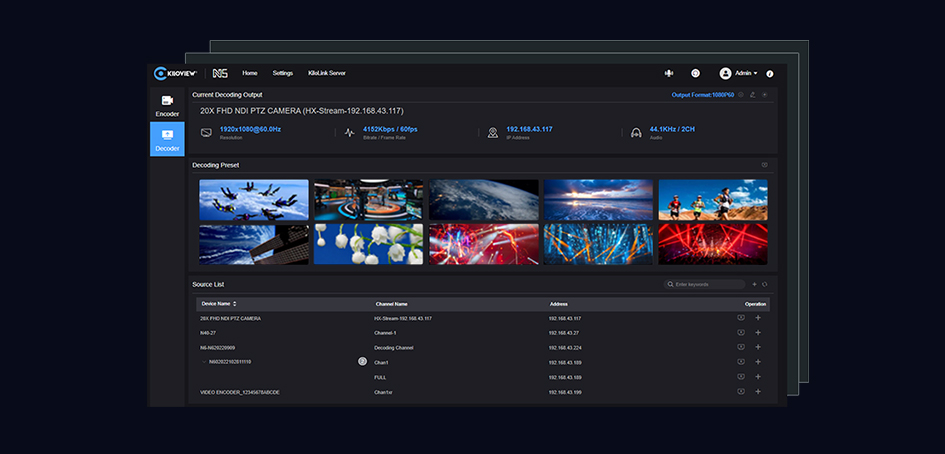Click play icon for Chan1 row
Image resolution: width=945 pixels, height=454 pixels.
741,362
